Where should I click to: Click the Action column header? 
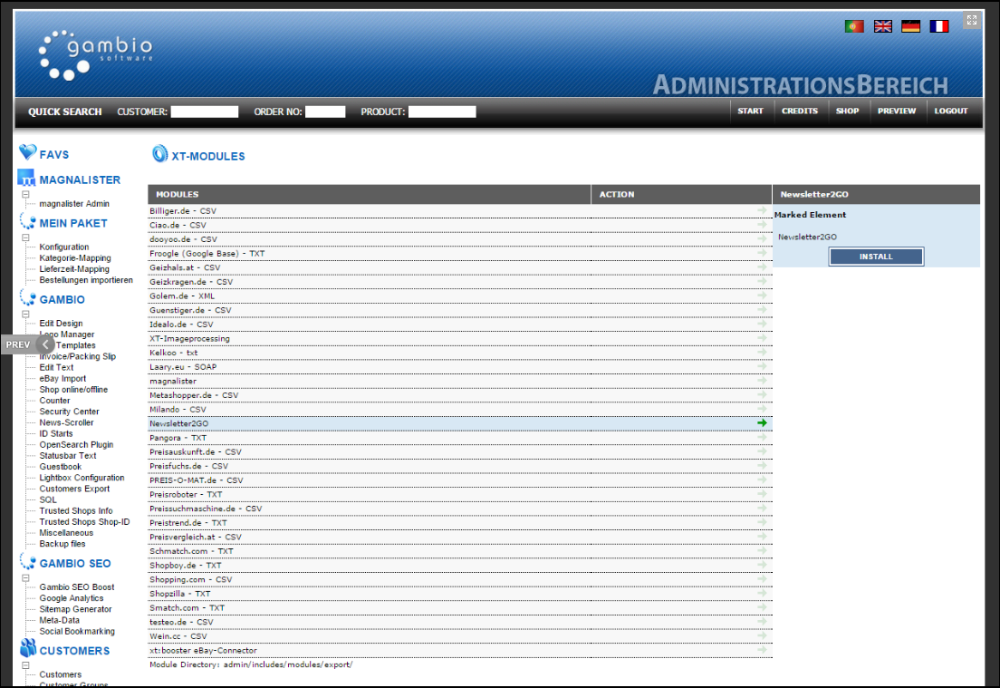click(x=682, y=194)
